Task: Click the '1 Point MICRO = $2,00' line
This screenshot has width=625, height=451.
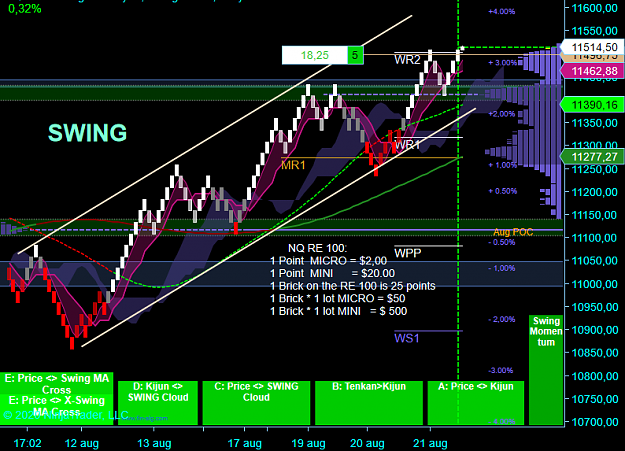Action: click(328, 261)
